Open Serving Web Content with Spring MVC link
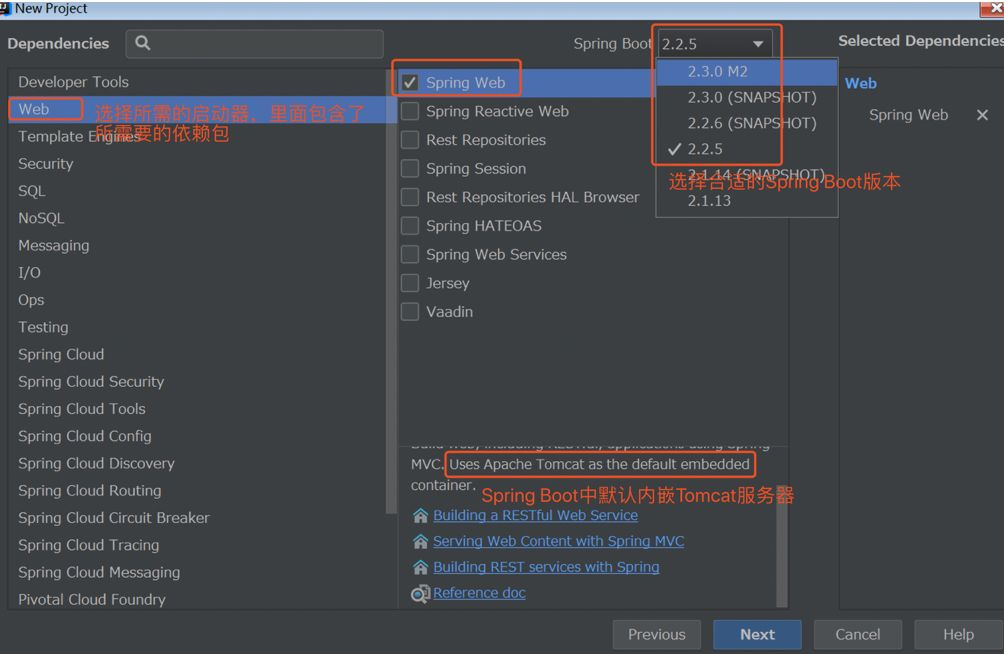The height and width of the screenshot is (654, 1004). tap(558, 542)
